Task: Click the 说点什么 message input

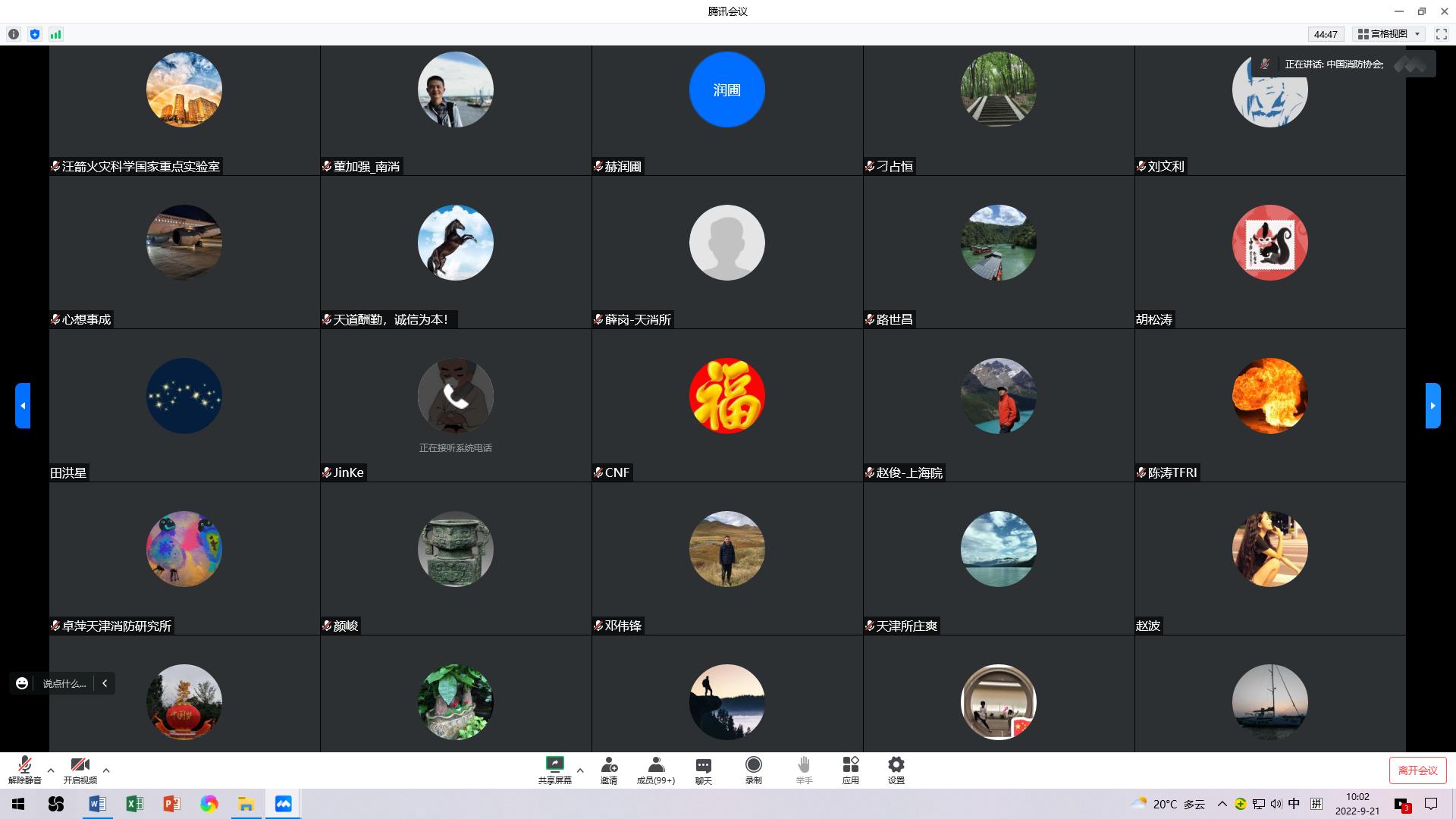Action: 64,683
